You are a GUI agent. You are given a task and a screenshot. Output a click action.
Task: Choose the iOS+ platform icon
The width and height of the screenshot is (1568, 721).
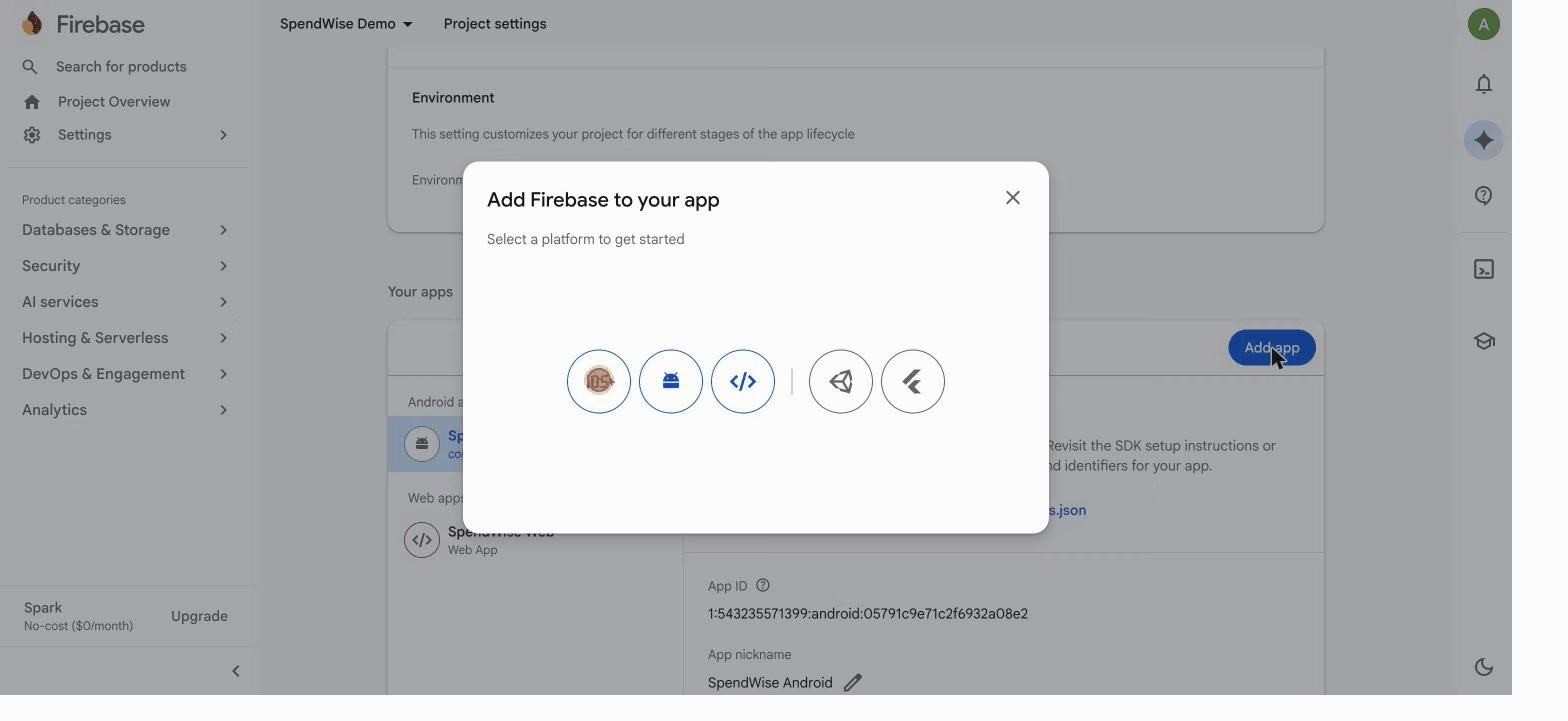point(599,381)
